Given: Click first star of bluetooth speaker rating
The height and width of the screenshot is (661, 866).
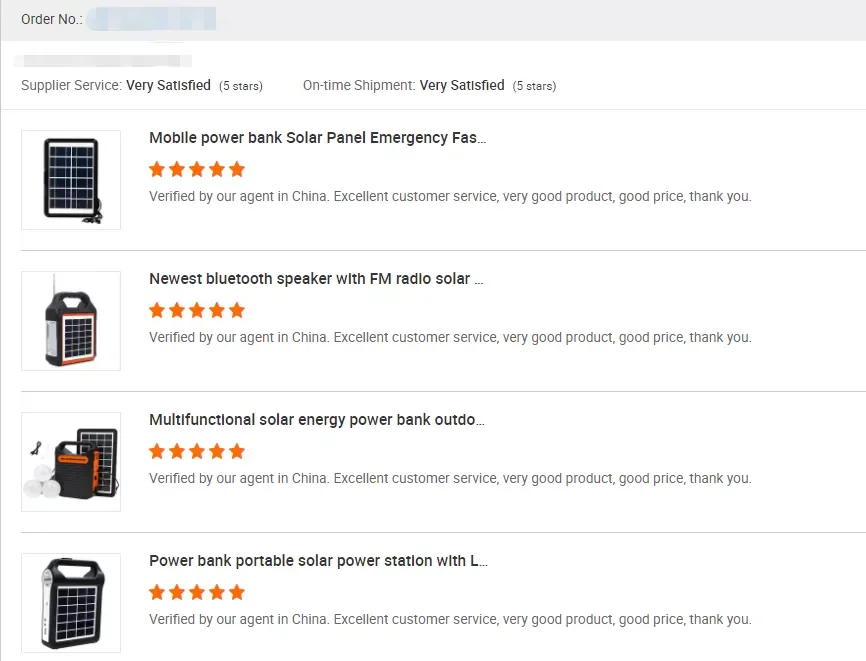Looking at the screenshot, I should (x=157, y=310).
